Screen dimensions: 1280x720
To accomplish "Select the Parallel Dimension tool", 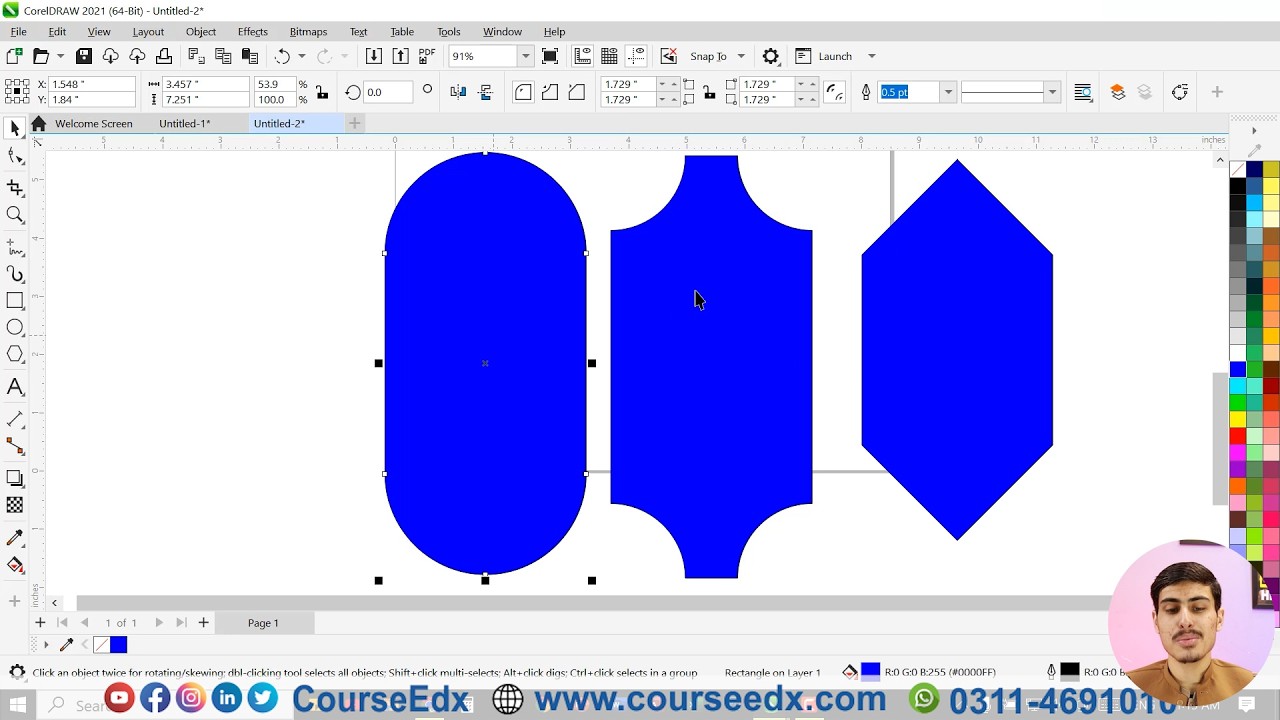I will [15, 419].
